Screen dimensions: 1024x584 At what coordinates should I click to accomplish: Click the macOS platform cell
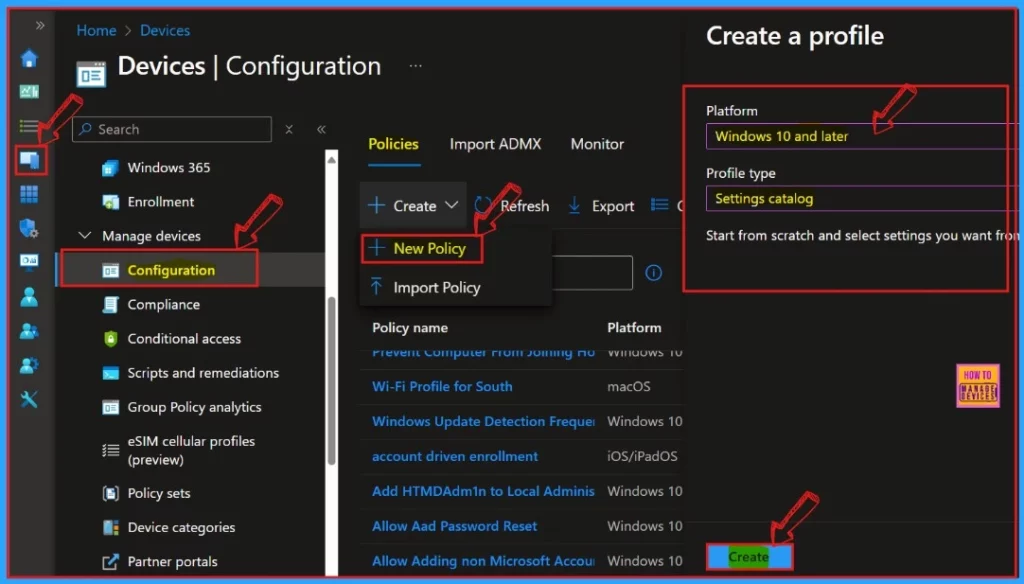click(628, 387)
